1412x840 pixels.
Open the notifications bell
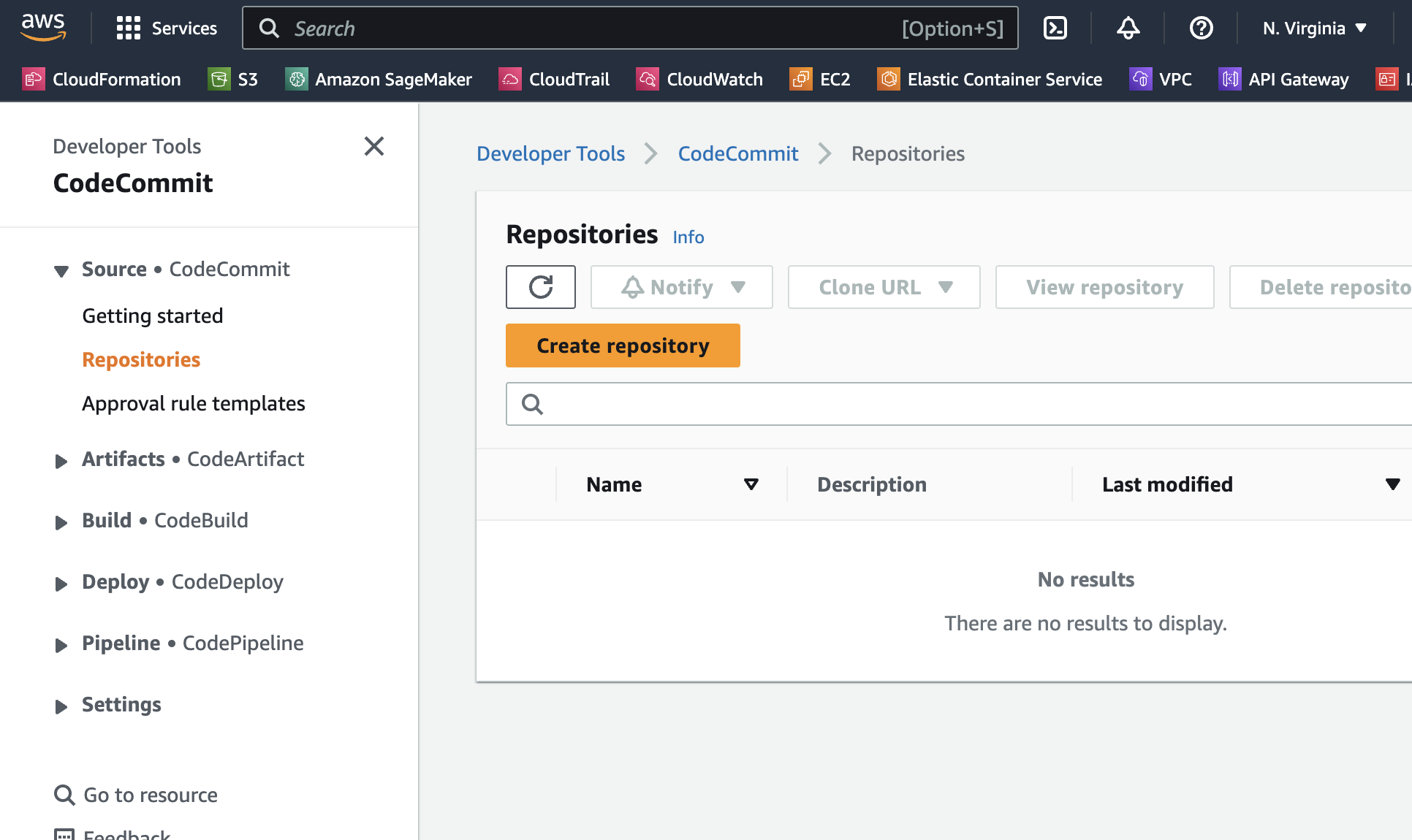(x=1128, y=28)
